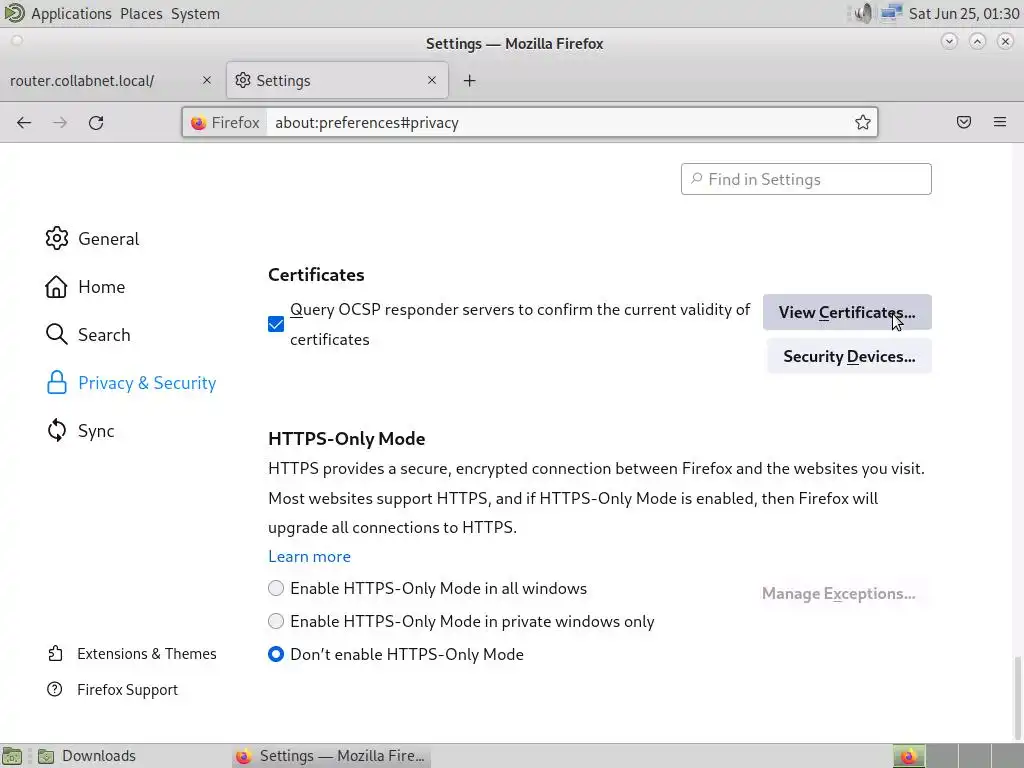Select Don't enable HTTPS-Only Mode
This screenshot has height=768, width=1024.
[276, 654]
